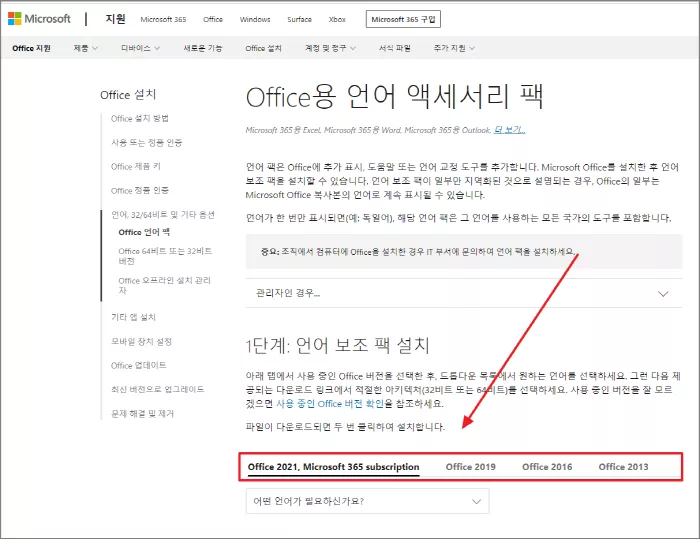Click the 더 보기 link under the title
This screenshot has width=700, height=539.
509,130
